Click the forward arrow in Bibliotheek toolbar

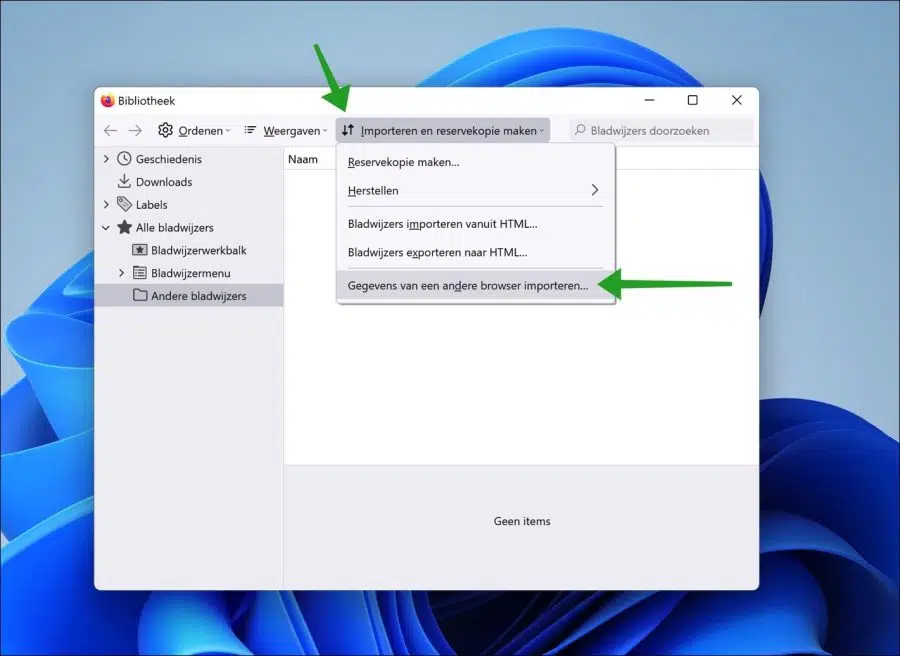(x=135, y=131)
